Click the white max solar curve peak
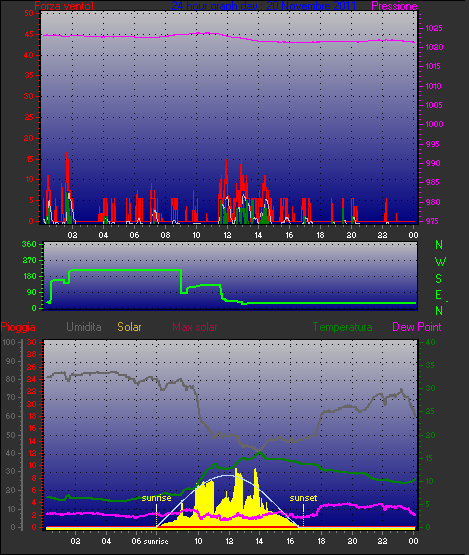 click(x=228, y=475)
